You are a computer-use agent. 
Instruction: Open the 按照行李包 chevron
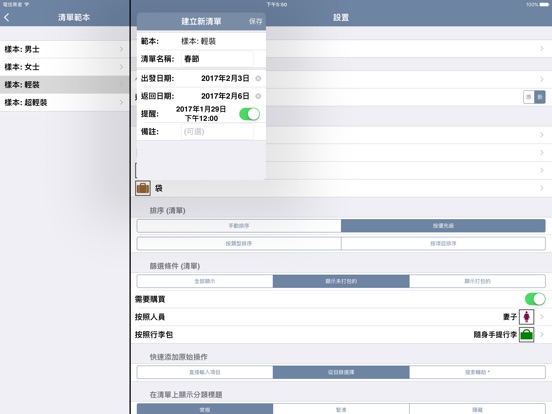(x=542, y=334)
